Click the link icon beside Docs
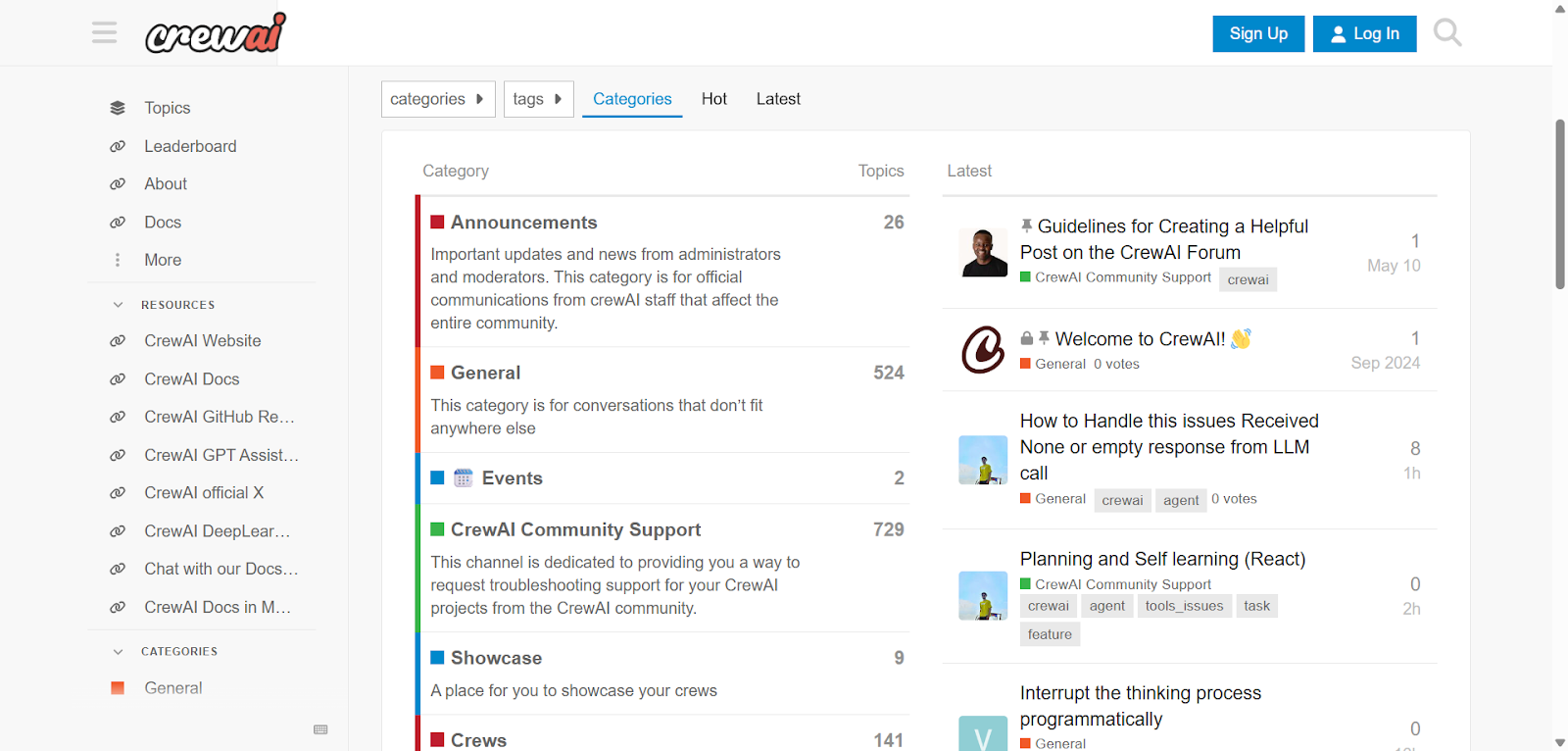Image resolution: width=1568 pixels, height=751 pixels. [118, 223]
